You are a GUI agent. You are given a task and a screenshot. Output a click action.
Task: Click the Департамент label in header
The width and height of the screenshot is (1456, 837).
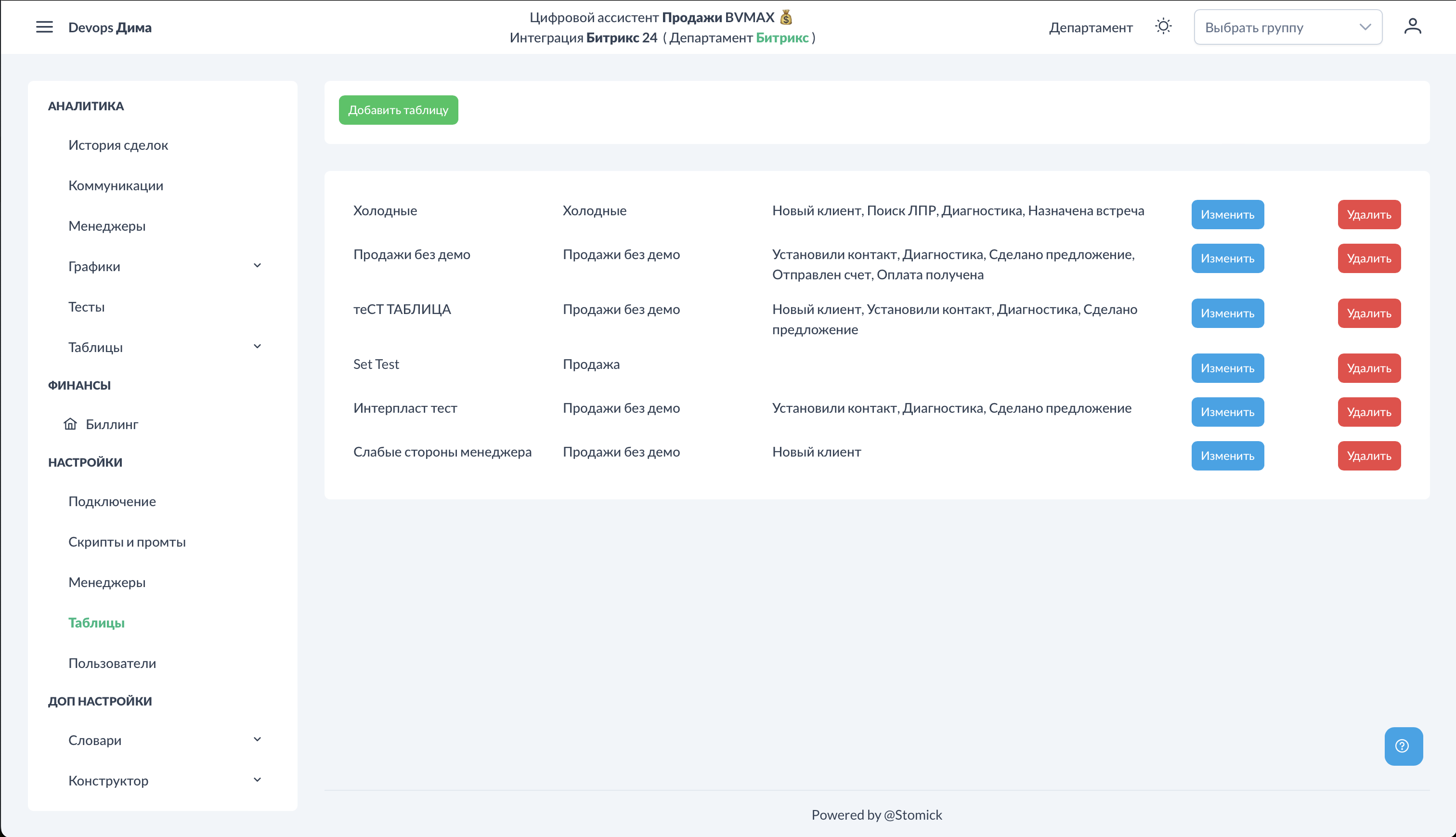pos(1090,27)
